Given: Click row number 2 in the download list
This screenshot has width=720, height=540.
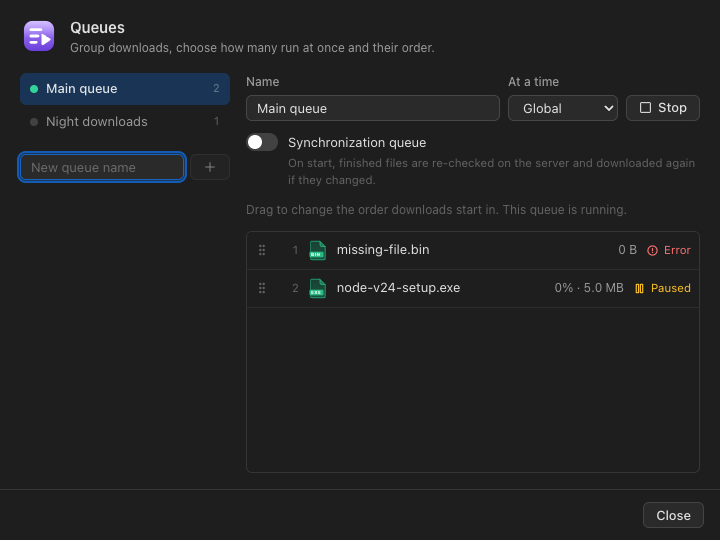Looking at the screenshot, I should coord(295,288).
